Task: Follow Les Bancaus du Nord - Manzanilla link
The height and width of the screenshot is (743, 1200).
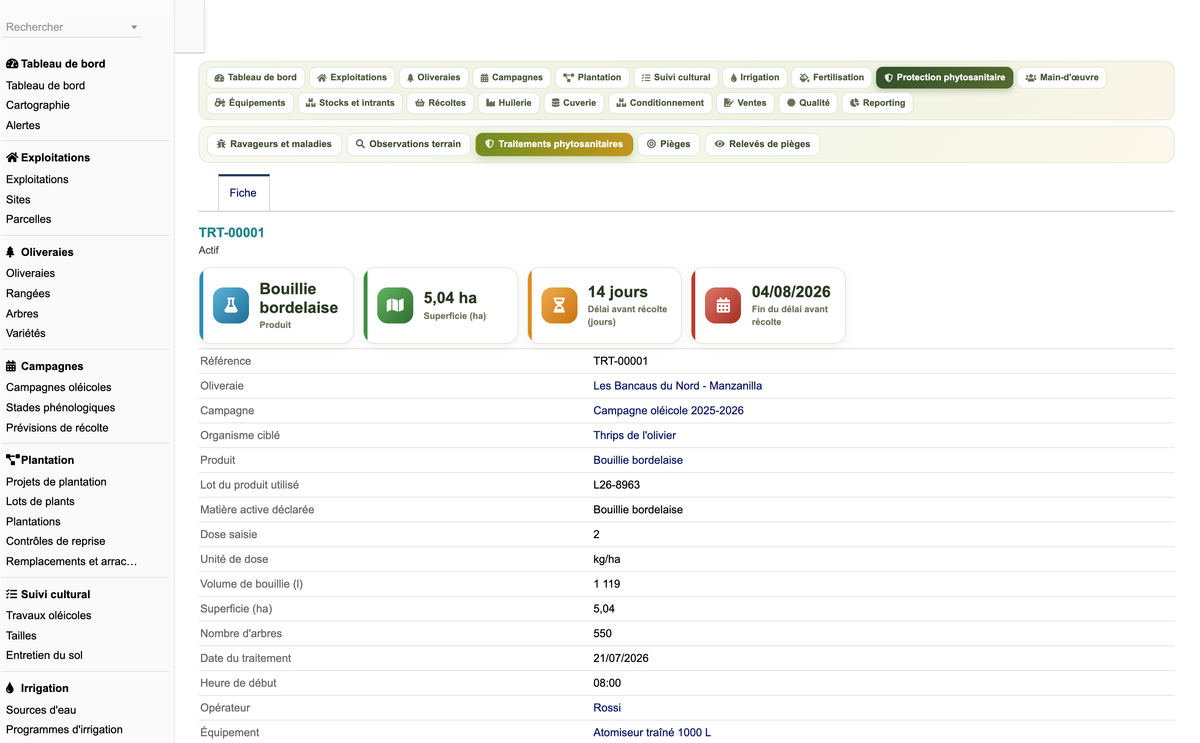Action: click(x=677, y=386)
